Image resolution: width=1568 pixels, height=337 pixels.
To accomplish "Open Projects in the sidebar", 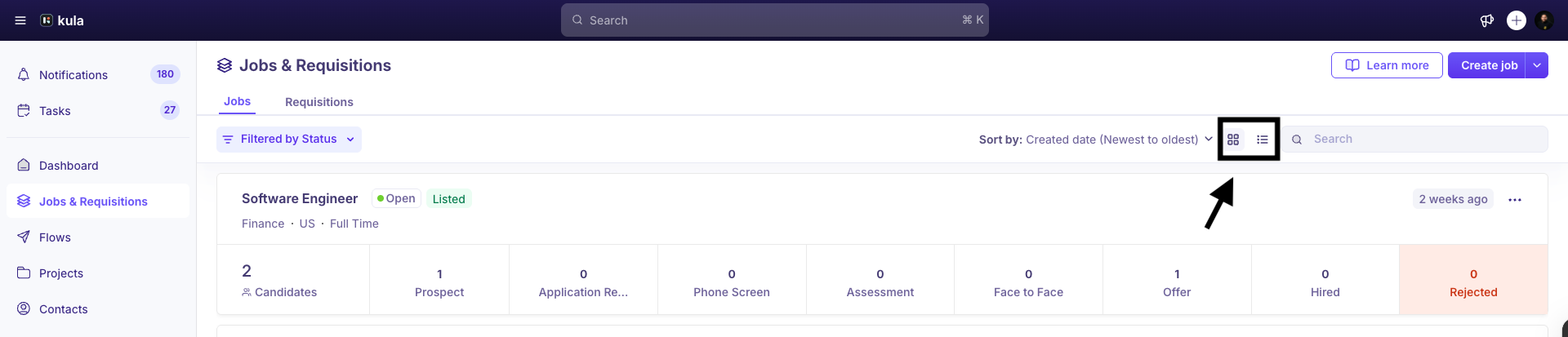I will point(98,273).
